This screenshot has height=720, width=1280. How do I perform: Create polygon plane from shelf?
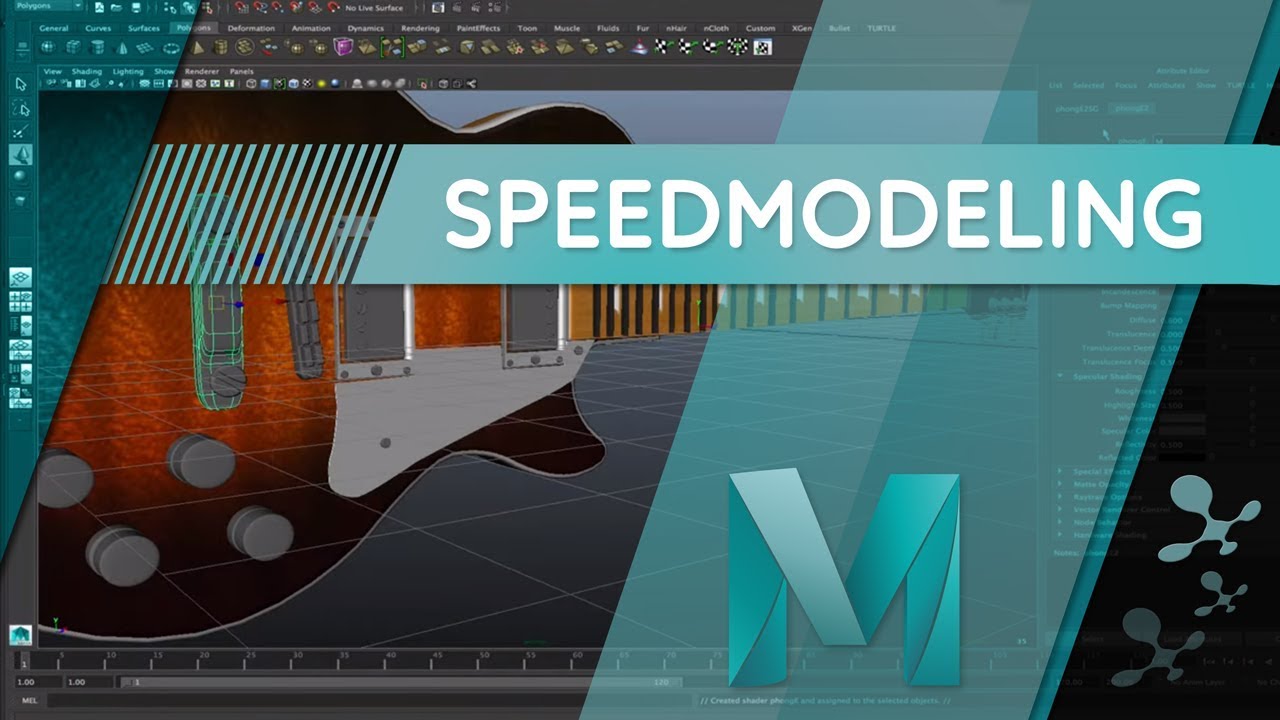point(145,47)
